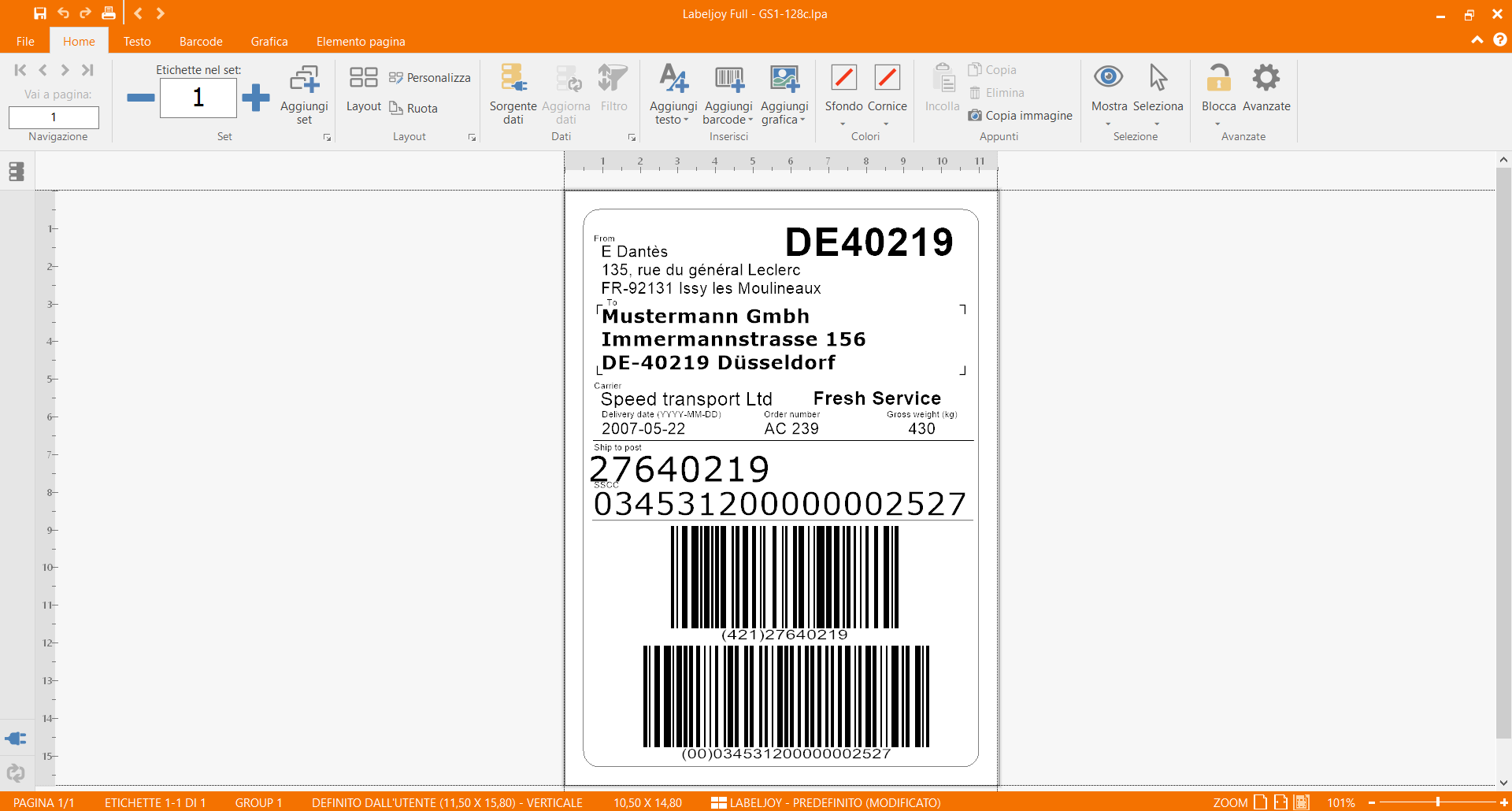The width and height of the screenshot is (1512, 811).
Task: Click the Redo arrow icon
Action: [85, 13]
